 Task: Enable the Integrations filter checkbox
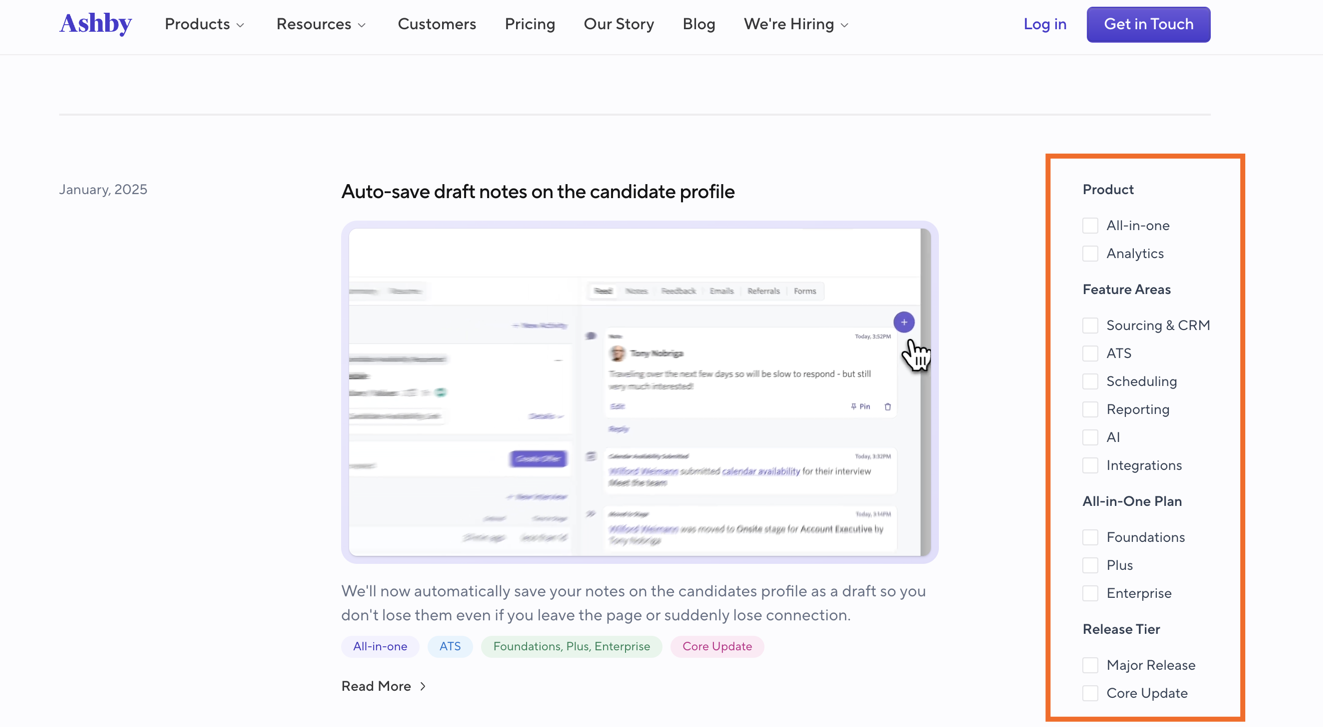[1090, 466]
